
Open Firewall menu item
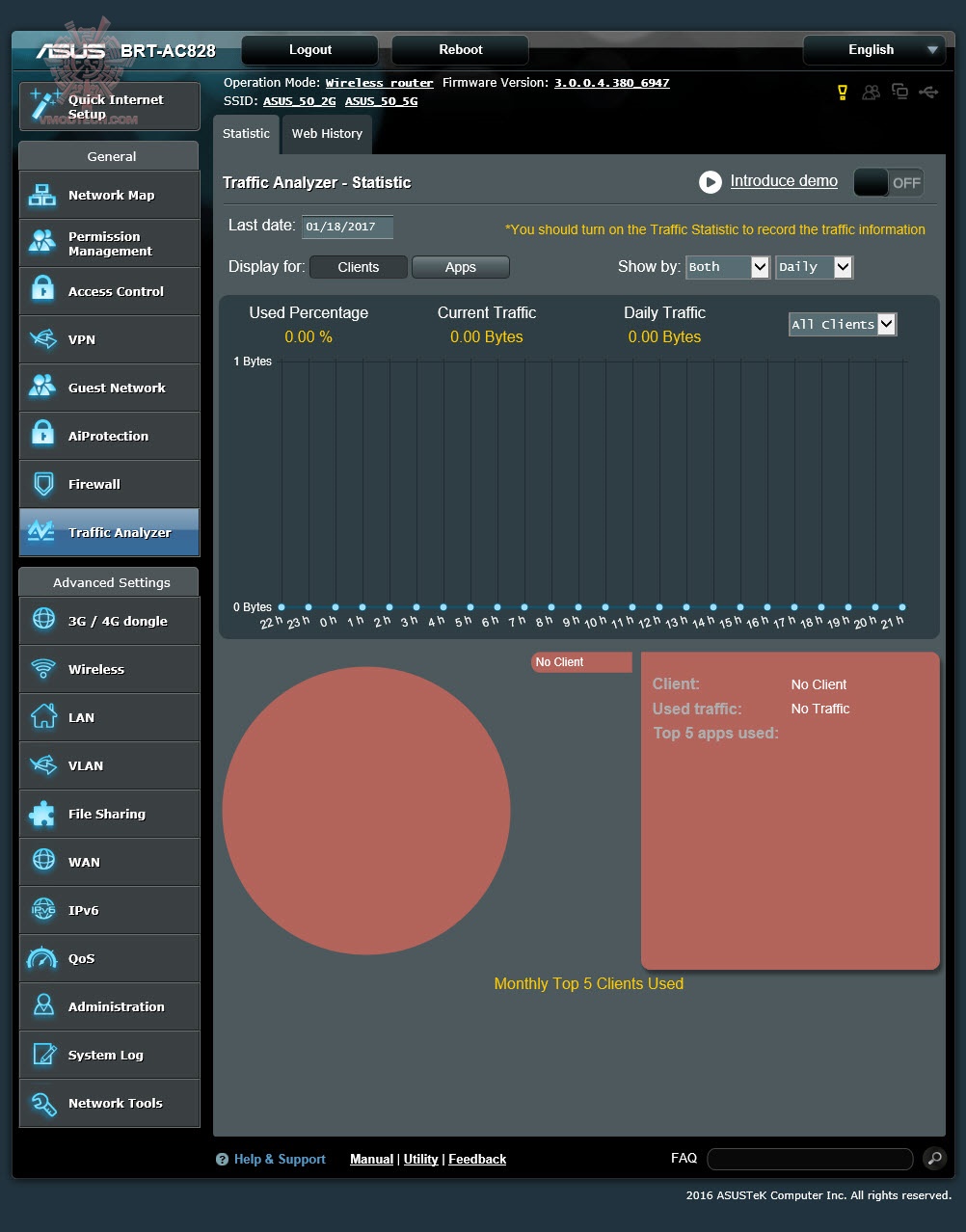point(109,484)
